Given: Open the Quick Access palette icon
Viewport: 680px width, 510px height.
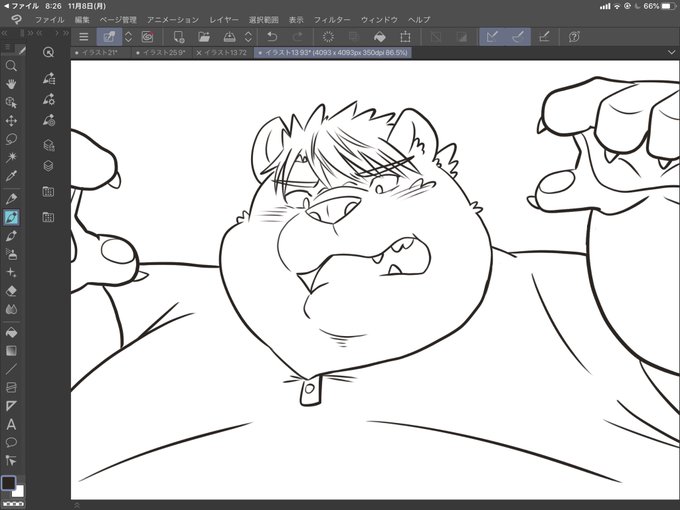Looking at the screenshot, I should (49, 52).
